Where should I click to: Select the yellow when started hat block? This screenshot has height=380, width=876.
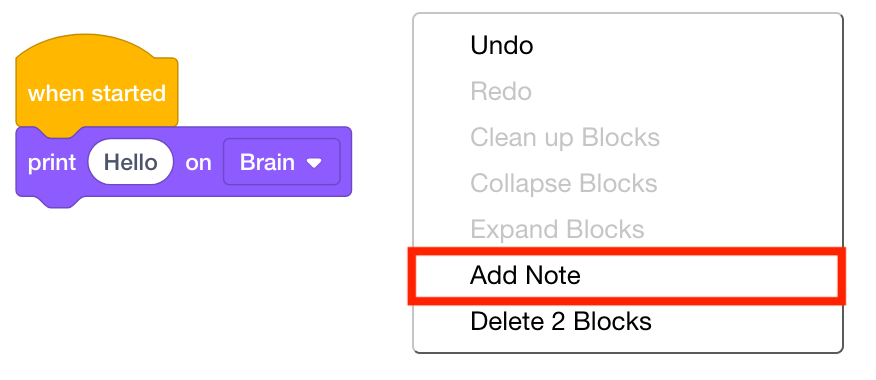click(97, 84)
